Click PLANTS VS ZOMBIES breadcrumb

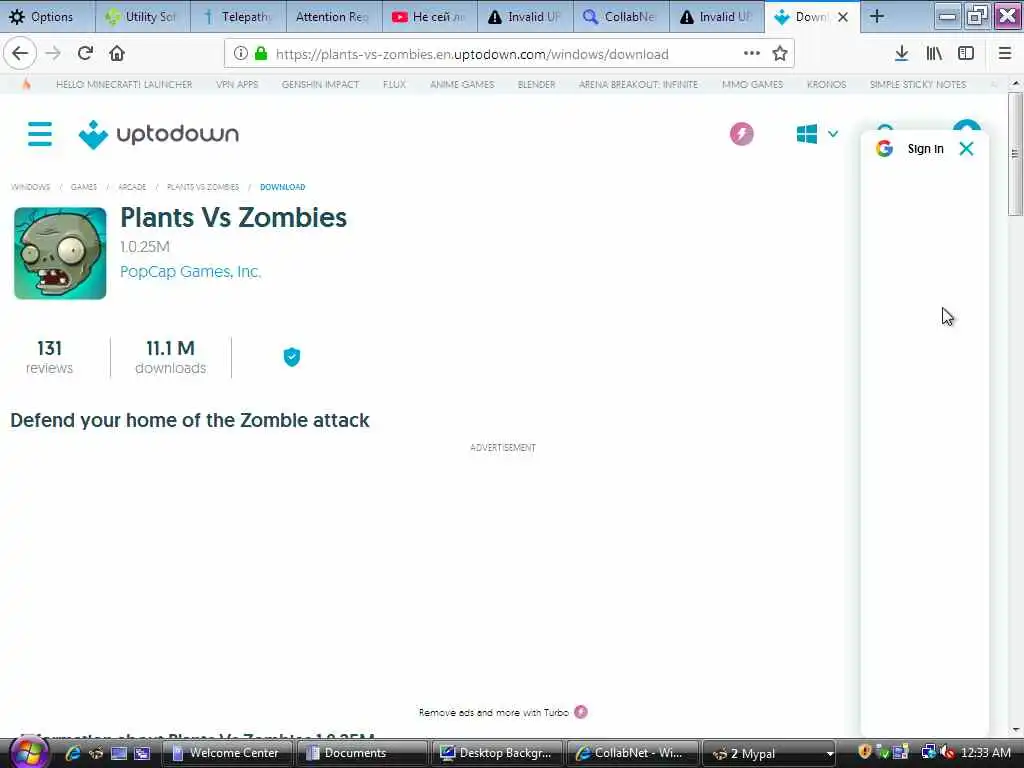[203, 187]
